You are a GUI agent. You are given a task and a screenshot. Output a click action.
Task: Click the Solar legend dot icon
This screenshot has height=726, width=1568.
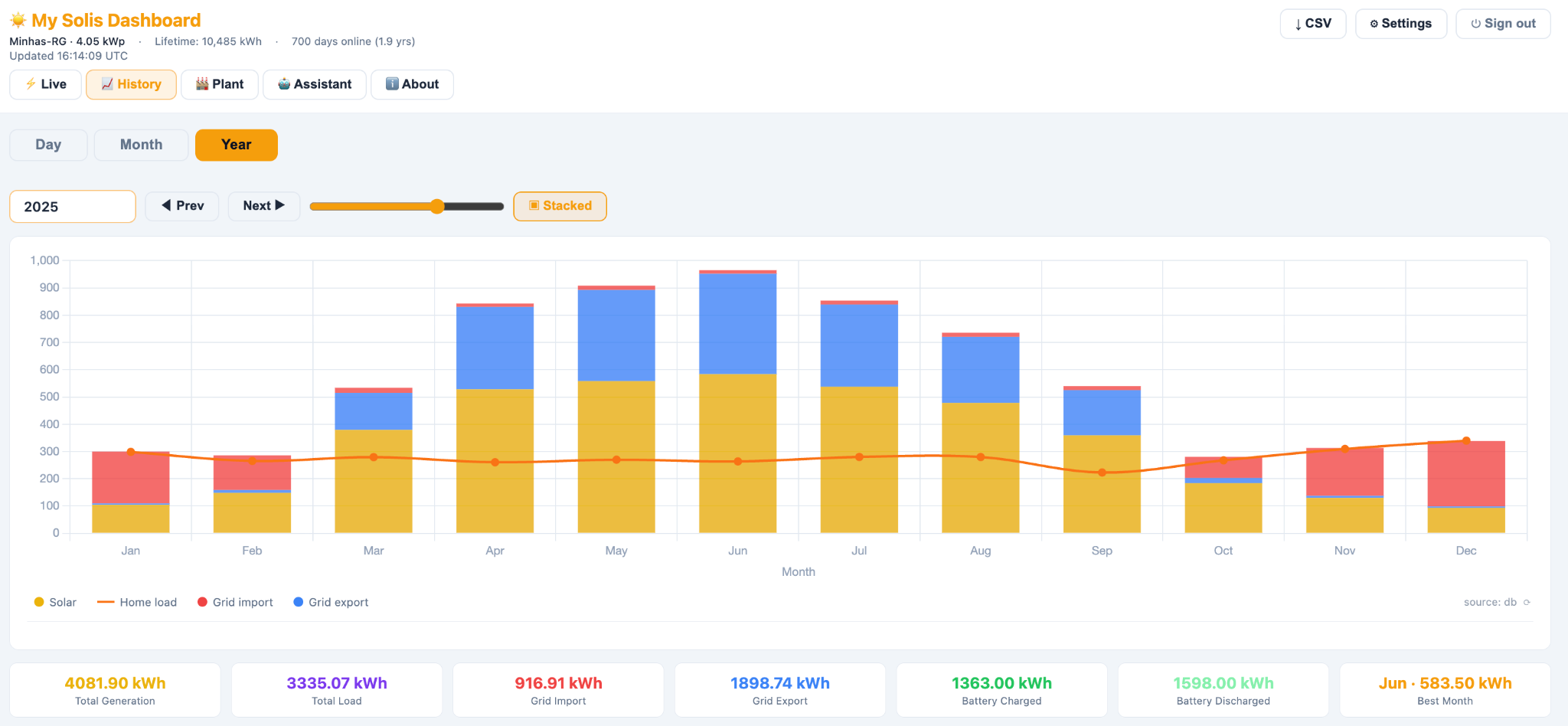(39, 602)
